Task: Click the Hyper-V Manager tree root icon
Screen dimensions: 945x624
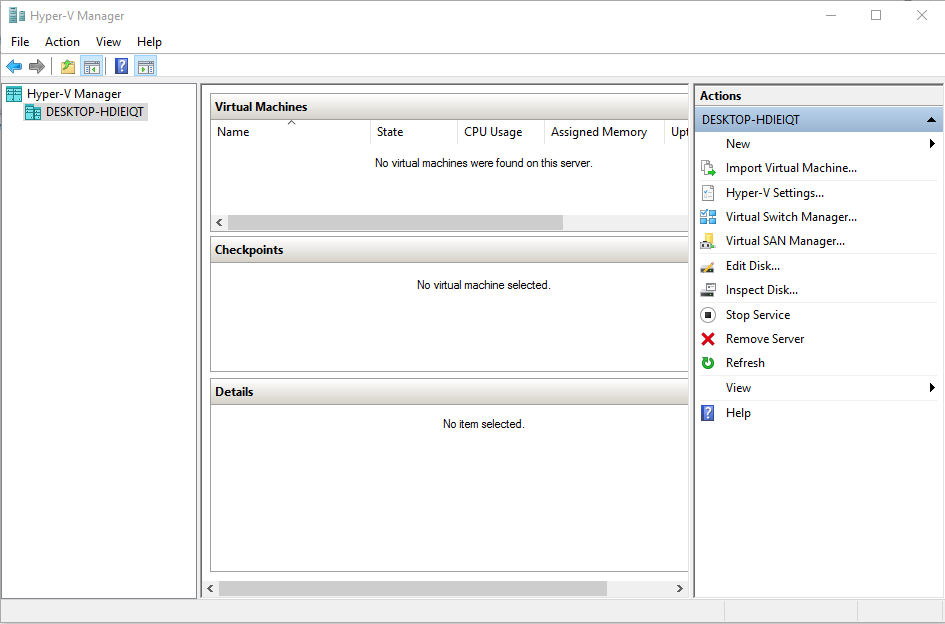Action: [x=14, y=93]
